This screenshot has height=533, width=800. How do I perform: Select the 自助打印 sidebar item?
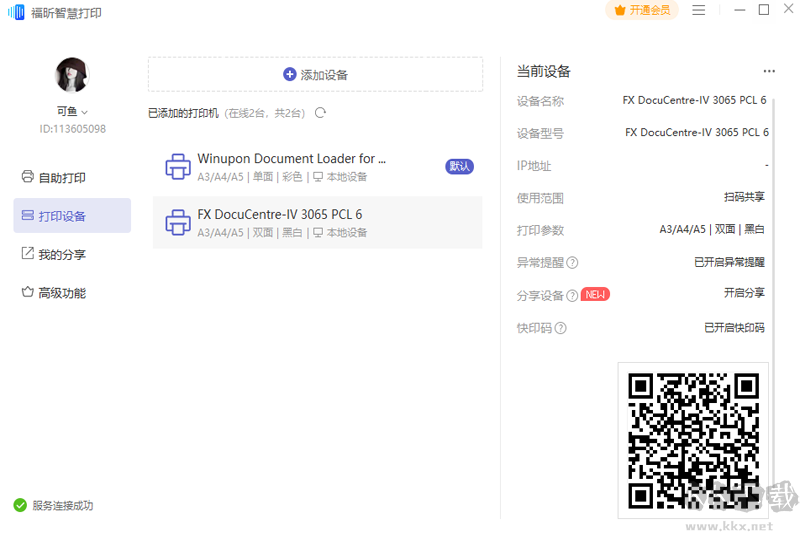click(x=72, y=177)
